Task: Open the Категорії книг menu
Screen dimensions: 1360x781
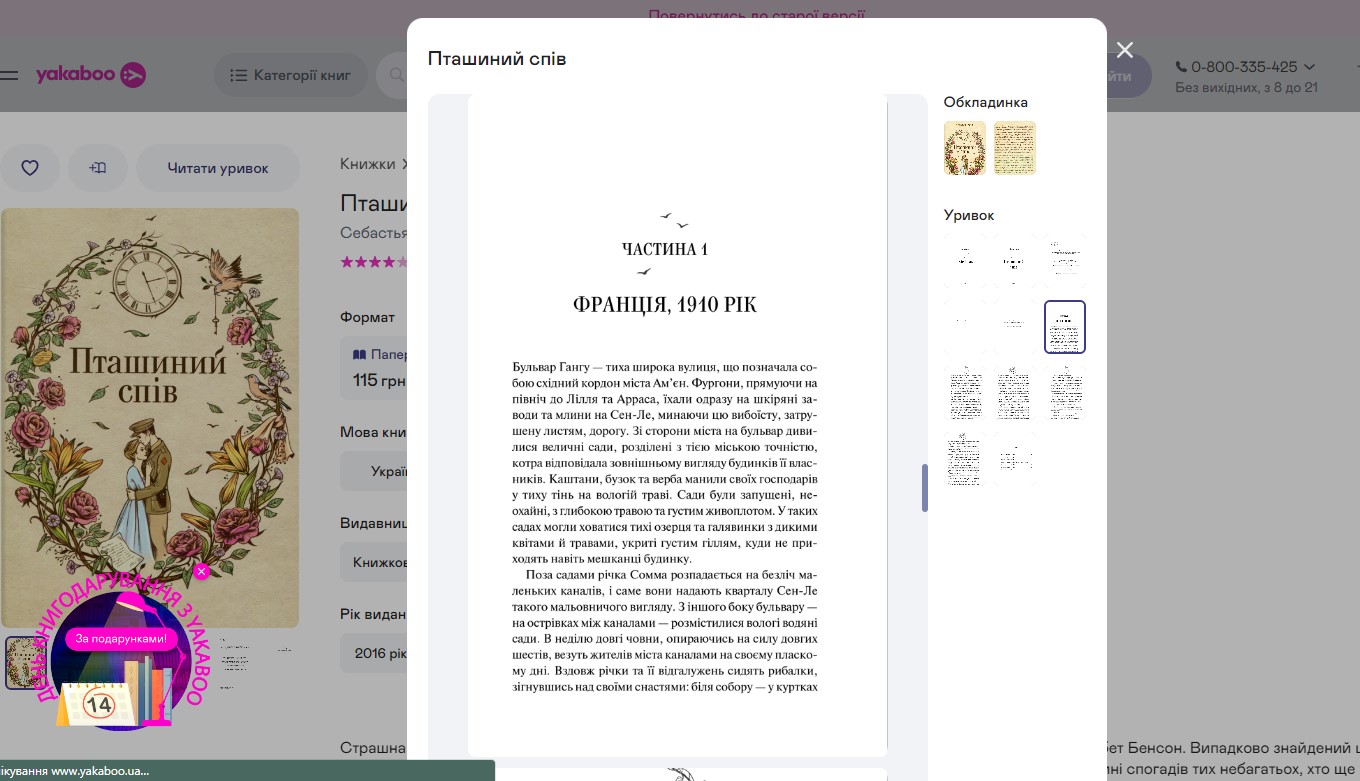Action: click(x=291, y=75)
